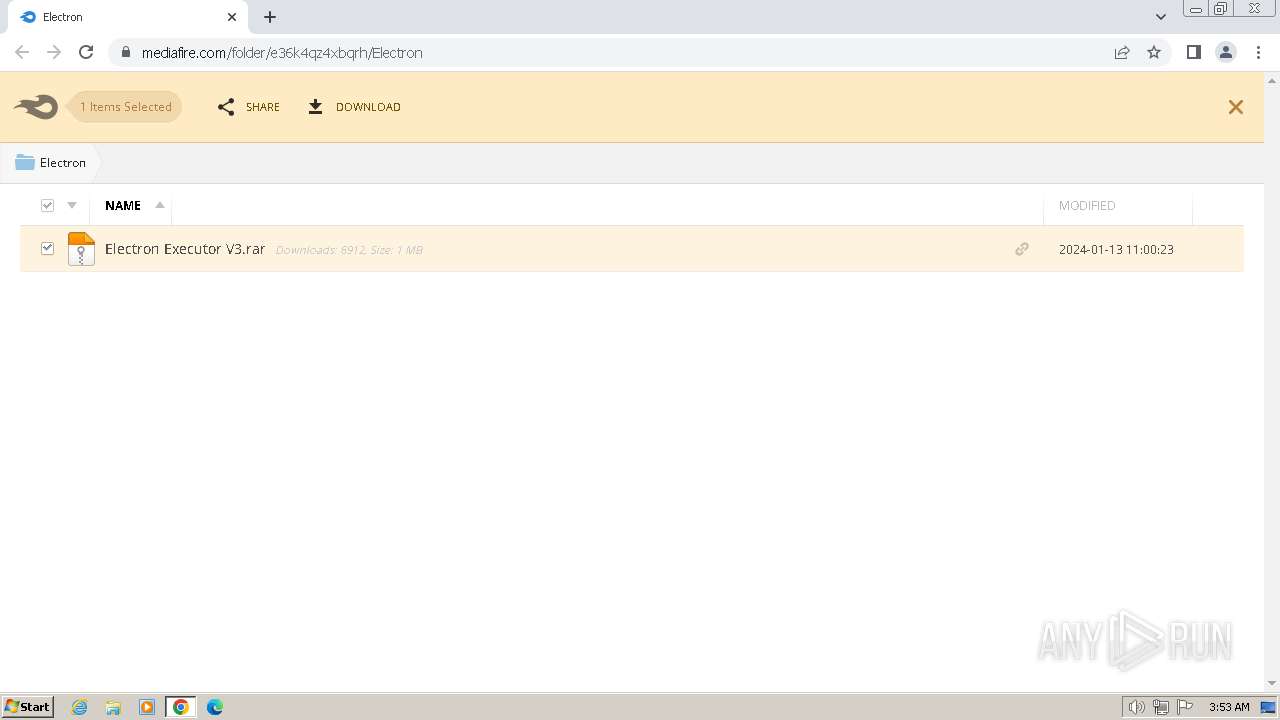
Task: Focus the address bar URL
Action: [282, 53]
